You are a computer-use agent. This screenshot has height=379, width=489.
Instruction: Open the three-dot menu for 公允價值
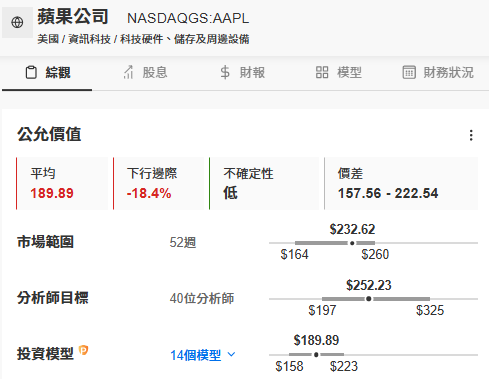(x=471, y=135)
